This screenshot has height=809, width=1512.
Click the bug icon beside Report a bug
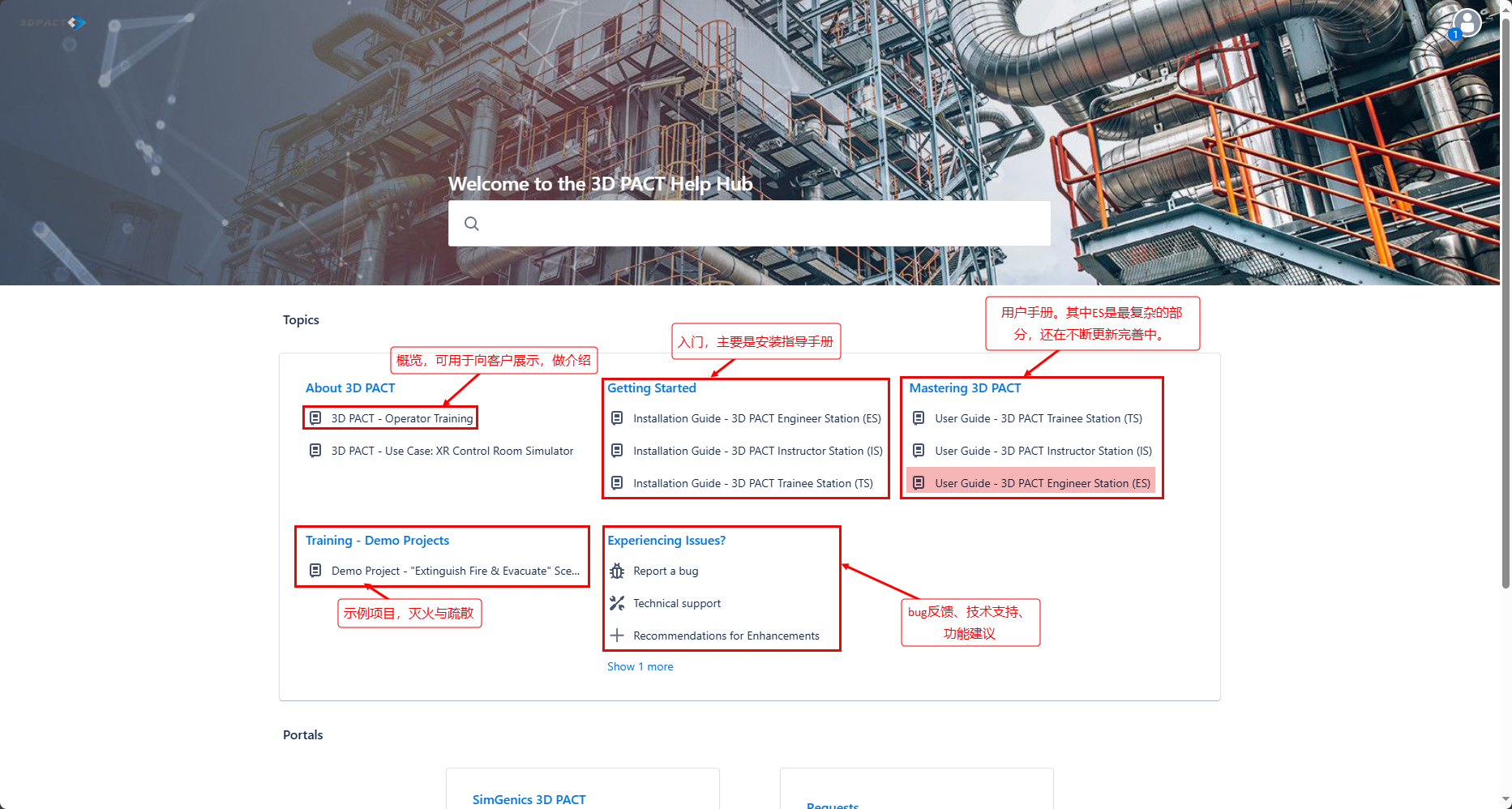pos(617,571)
